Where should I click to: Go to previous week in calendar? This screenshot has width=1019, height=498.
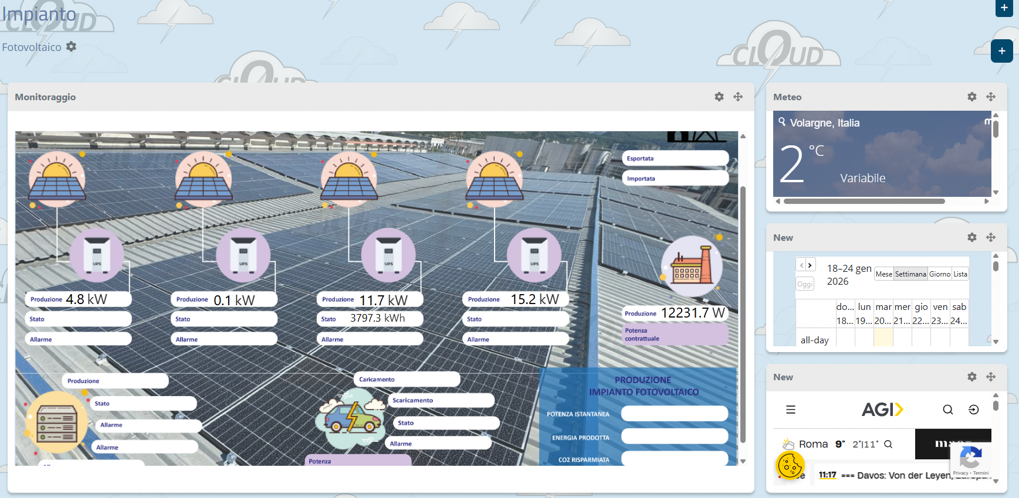pyautogui.click(x=801, y=265)
